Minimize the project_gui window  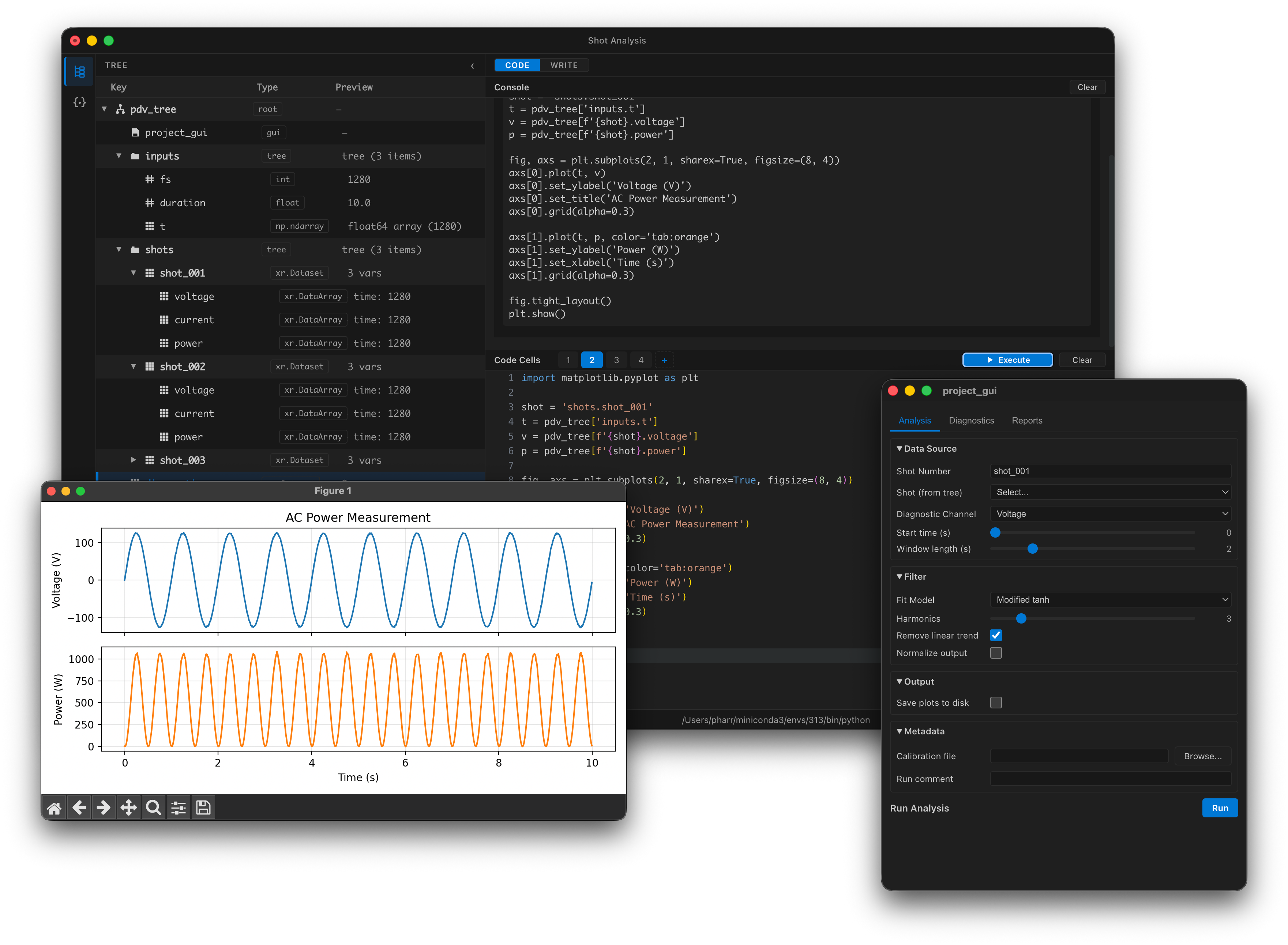pos(910,391)
